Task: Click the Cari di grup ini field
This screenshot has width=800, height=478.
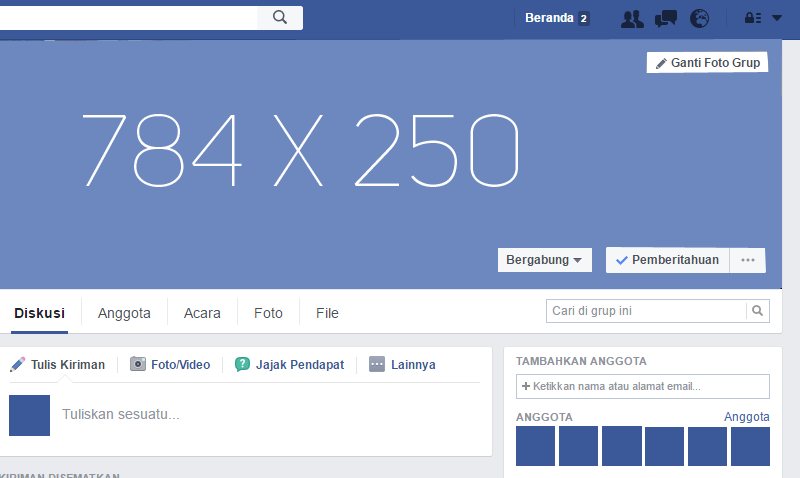Action: tap(646, 311)
